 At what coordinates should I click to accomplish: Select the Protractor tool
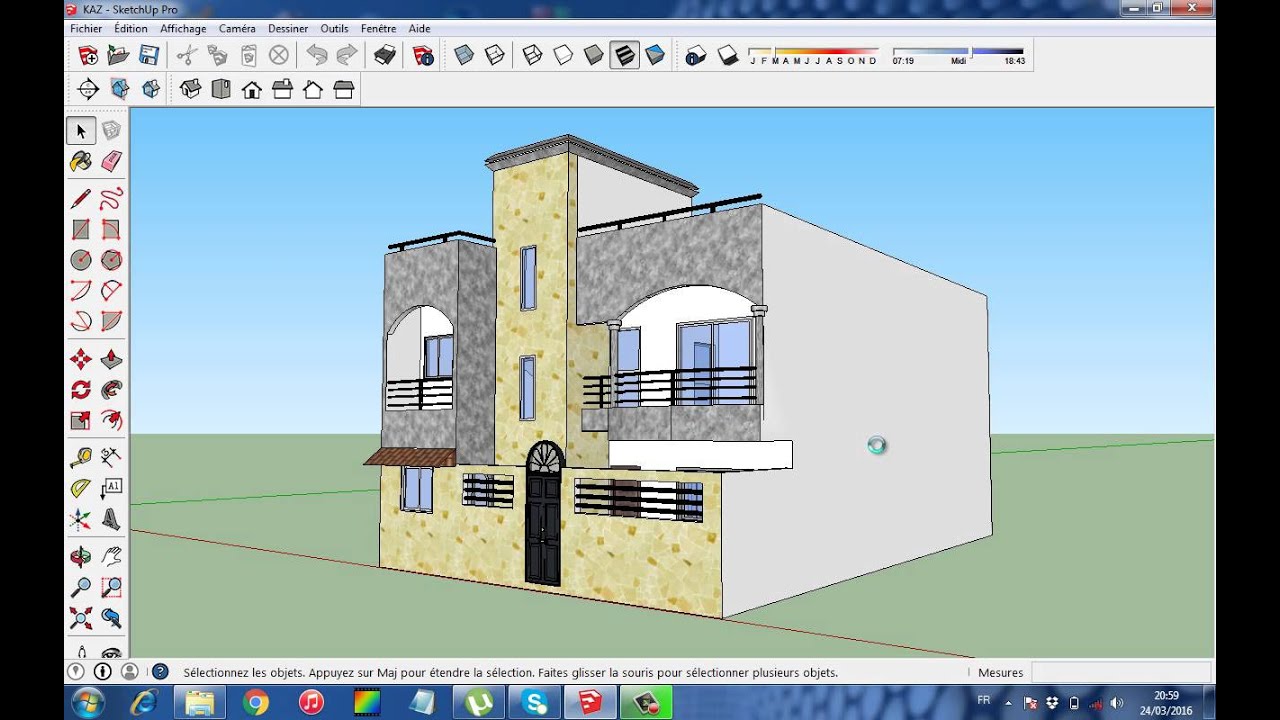point(81,488)
